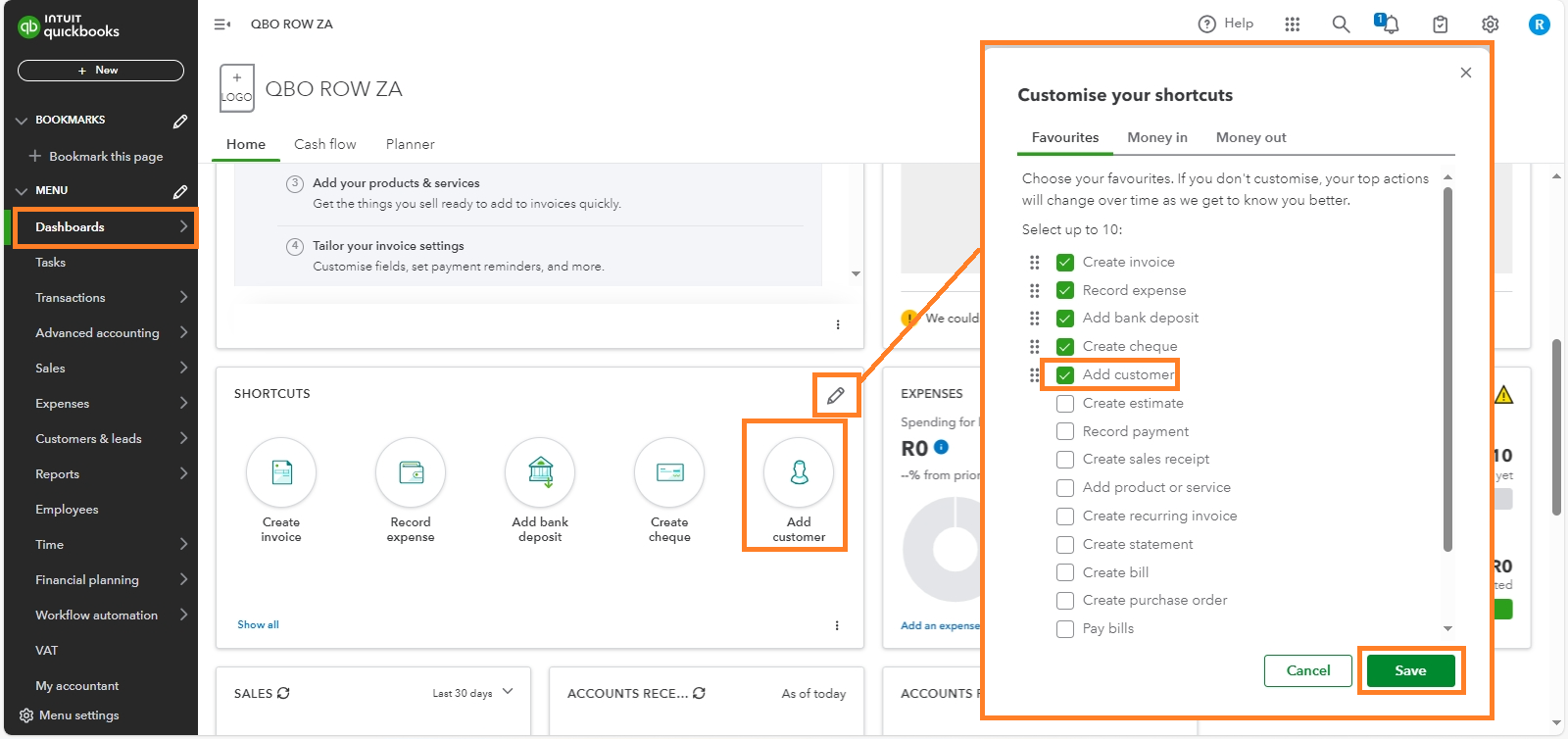Open the Add customer shortcut icon
Viewport: 1568px width, 739px height.
pyautogui.click(x=799, y=472)
